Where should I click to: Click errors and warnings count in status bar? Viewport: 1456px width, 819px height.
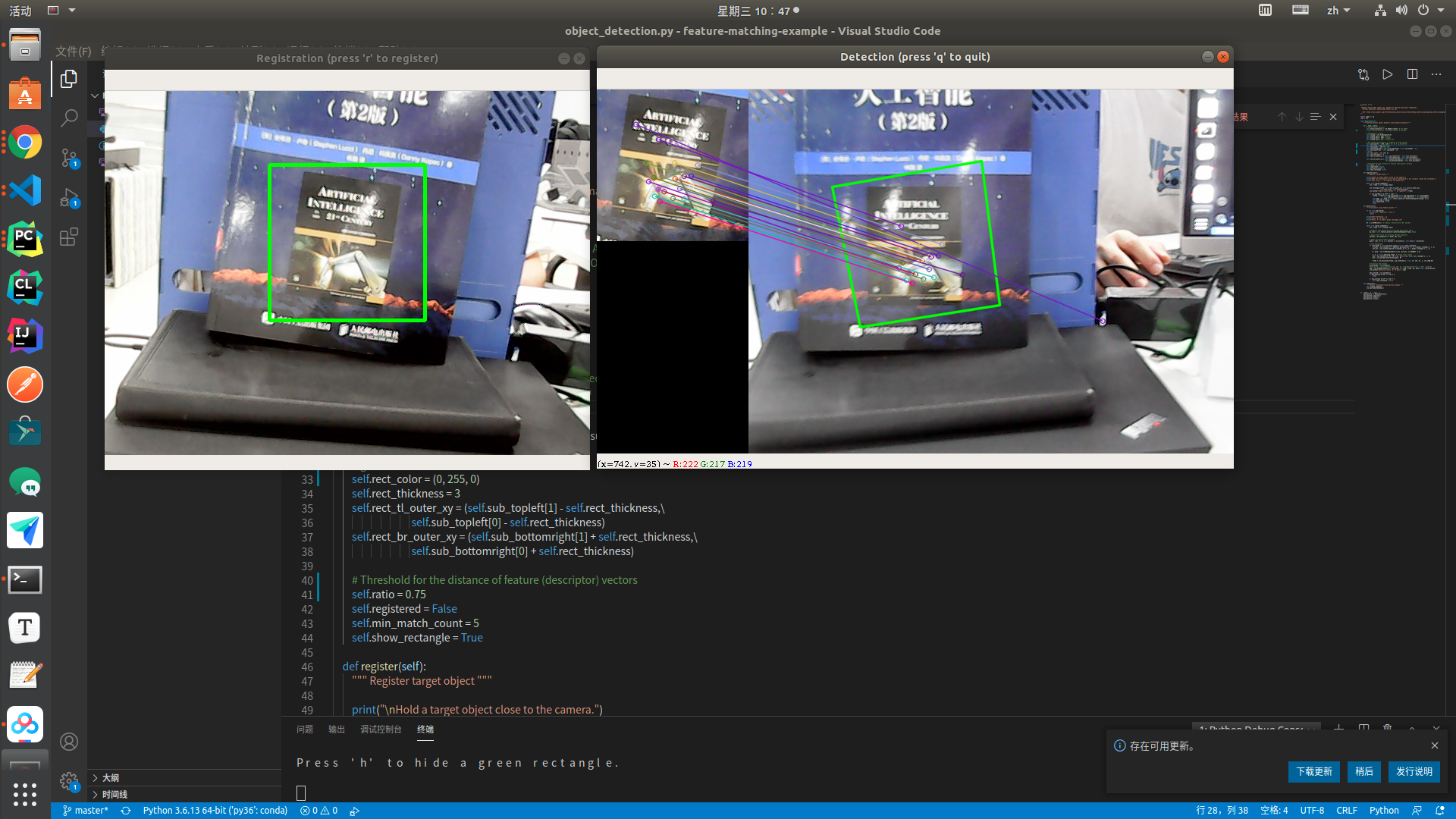click(318, 811)
